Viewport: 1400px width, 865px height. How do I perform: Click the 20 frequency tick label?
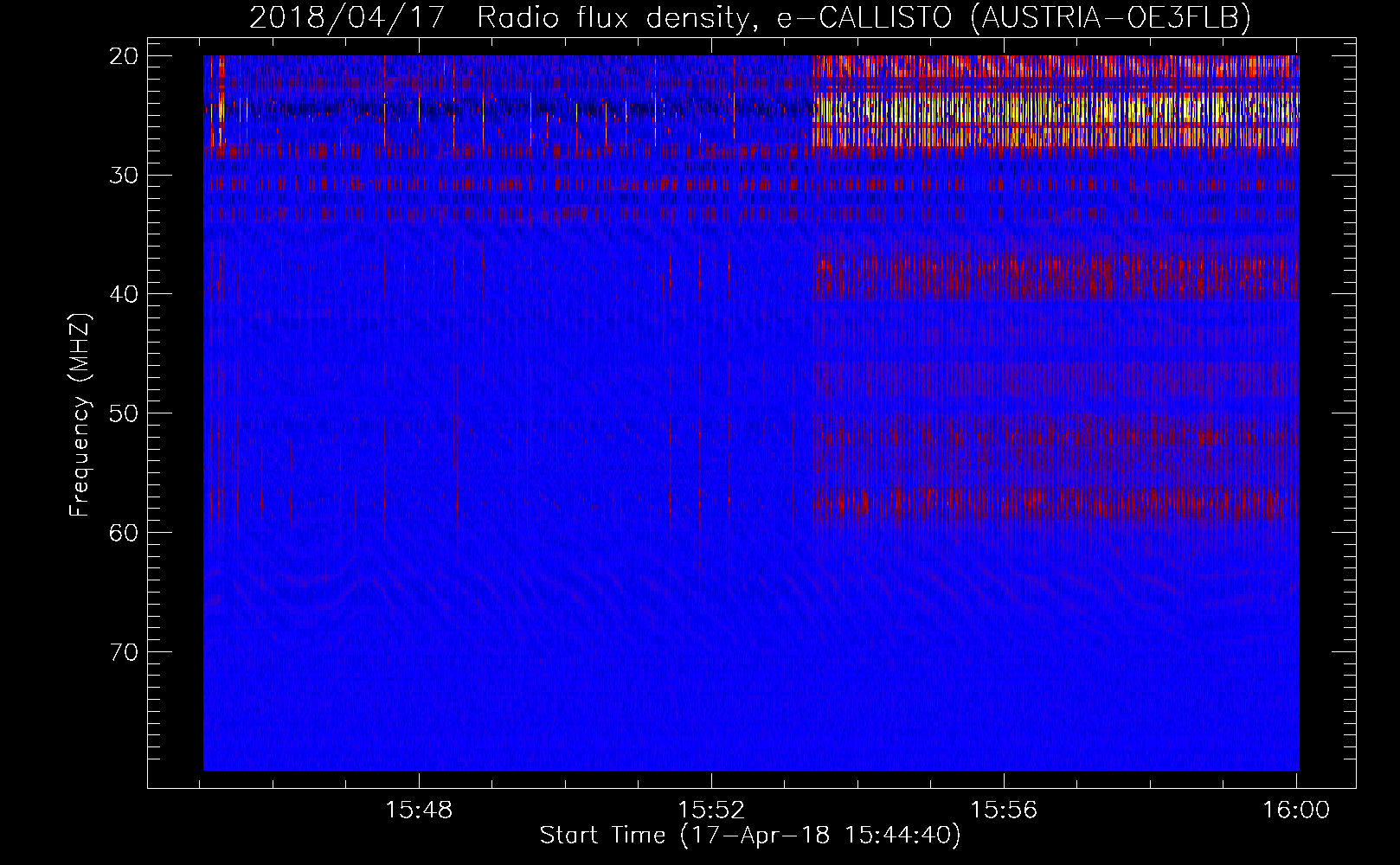pyautogui.click(x=124, y=56)
